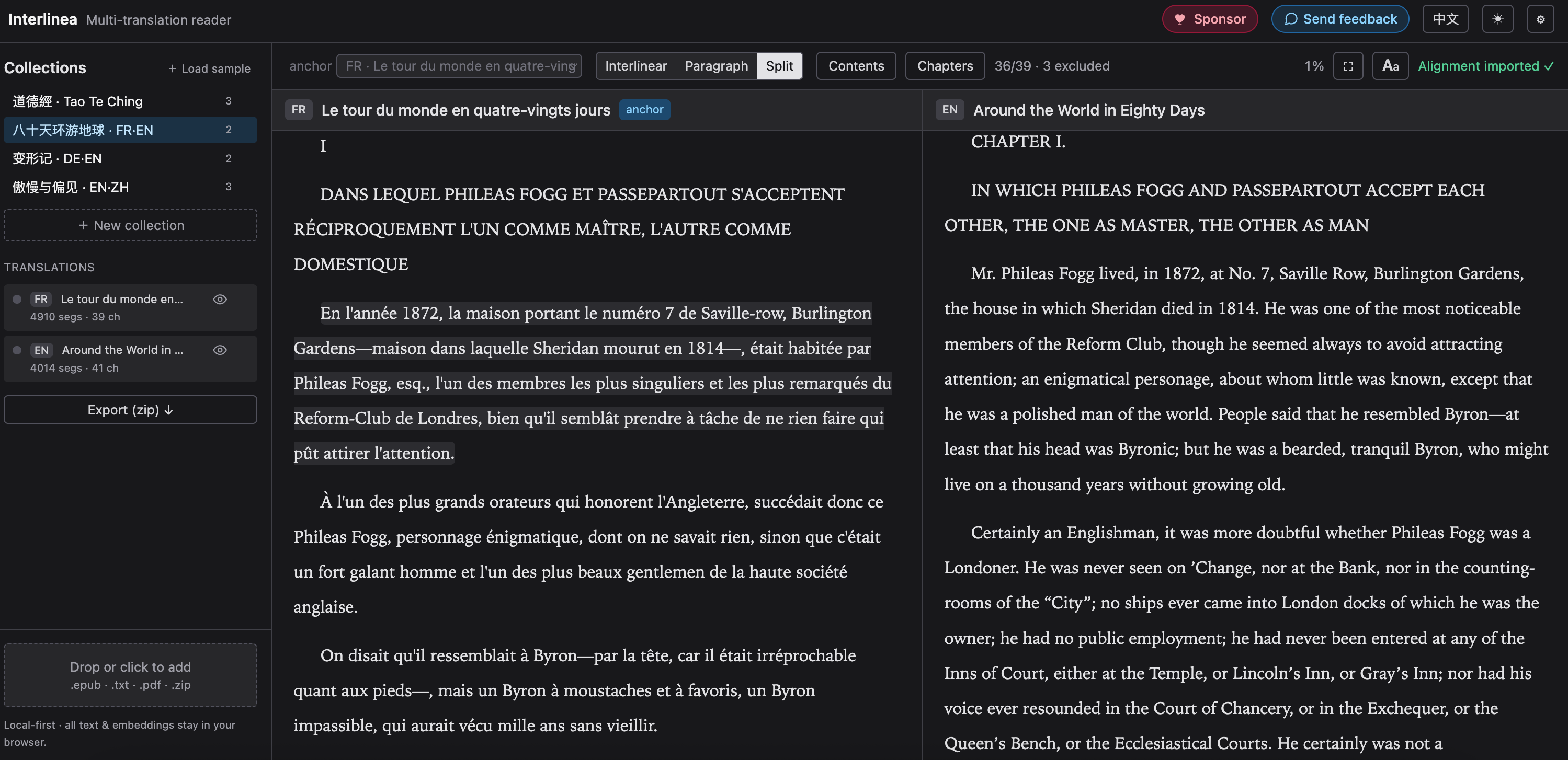Toggle visibility of FR Le tour du monde translation
Screen dimensions: 1568x760
[x=220, y=299]
